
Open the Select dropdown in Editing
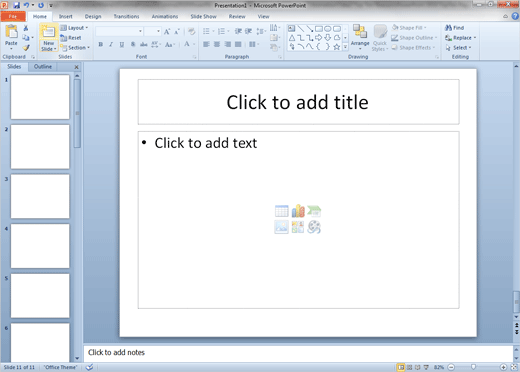pos(459,48)
